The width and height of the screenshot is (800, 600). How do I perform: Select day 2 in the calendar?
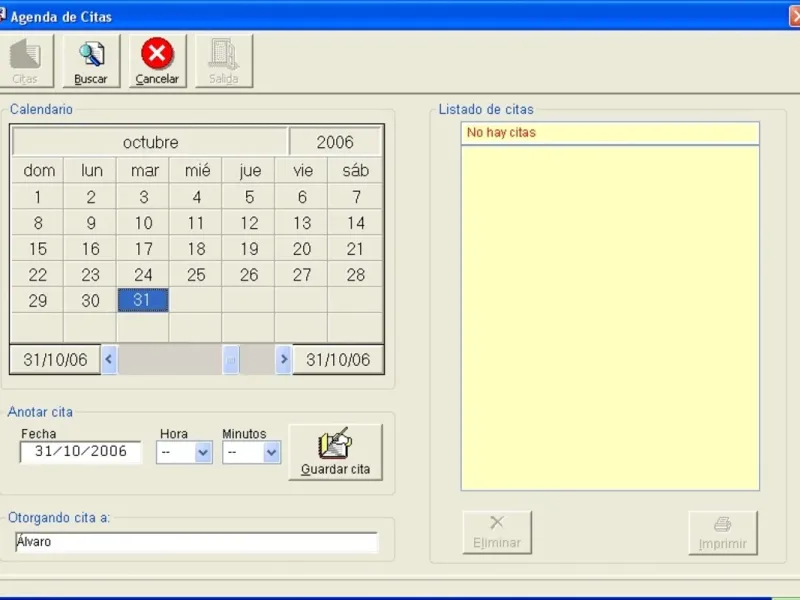[90, 196]
